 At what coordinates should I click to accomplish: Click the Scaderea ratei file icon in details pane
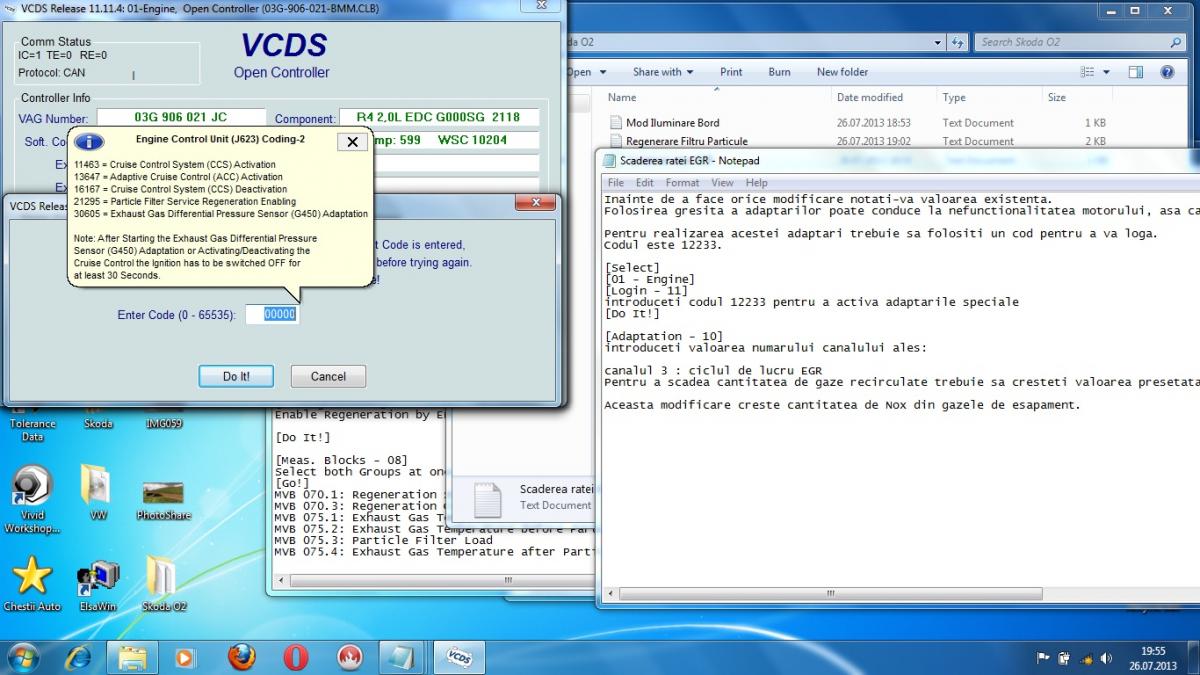click(487, 499)
